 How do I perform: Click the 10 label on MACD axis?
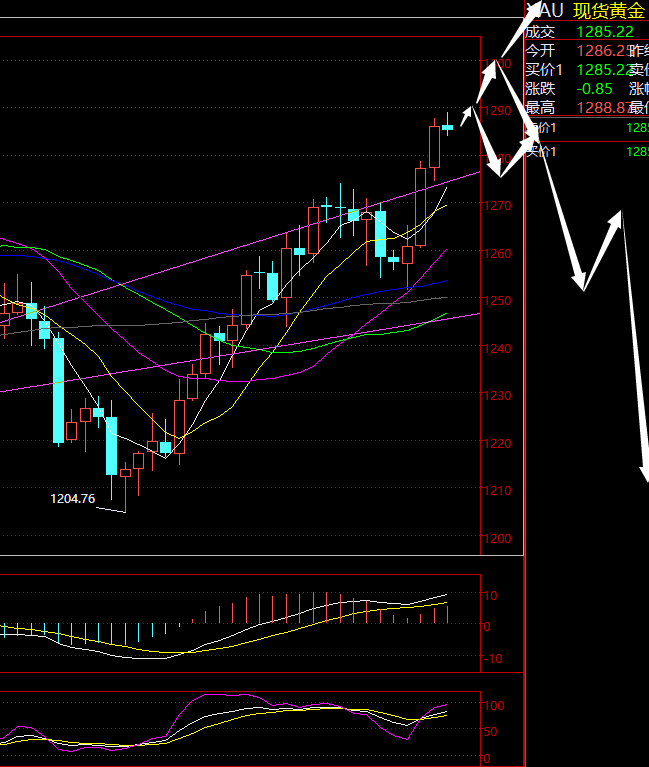tap(491, 596)
